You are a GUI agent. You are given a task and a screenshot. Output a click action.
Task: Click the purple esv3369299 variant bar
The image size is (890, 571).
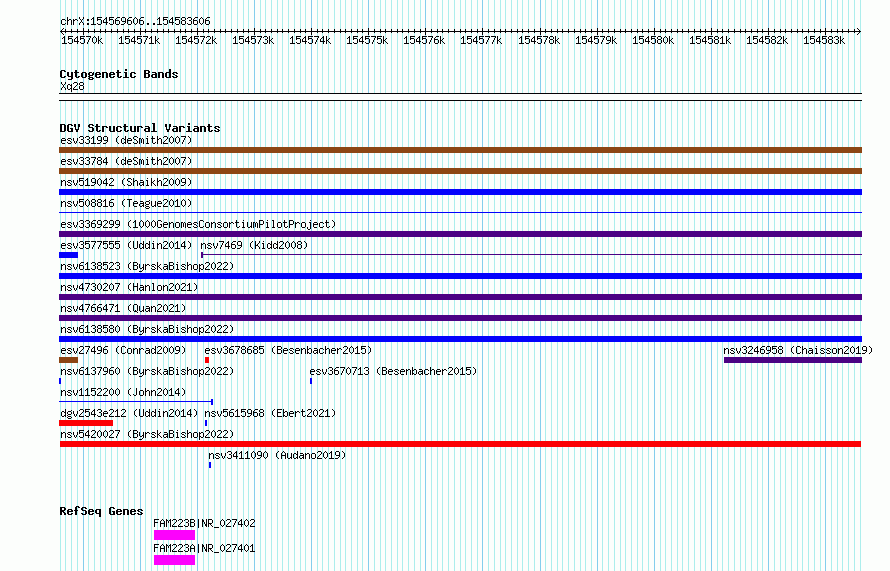460,234
